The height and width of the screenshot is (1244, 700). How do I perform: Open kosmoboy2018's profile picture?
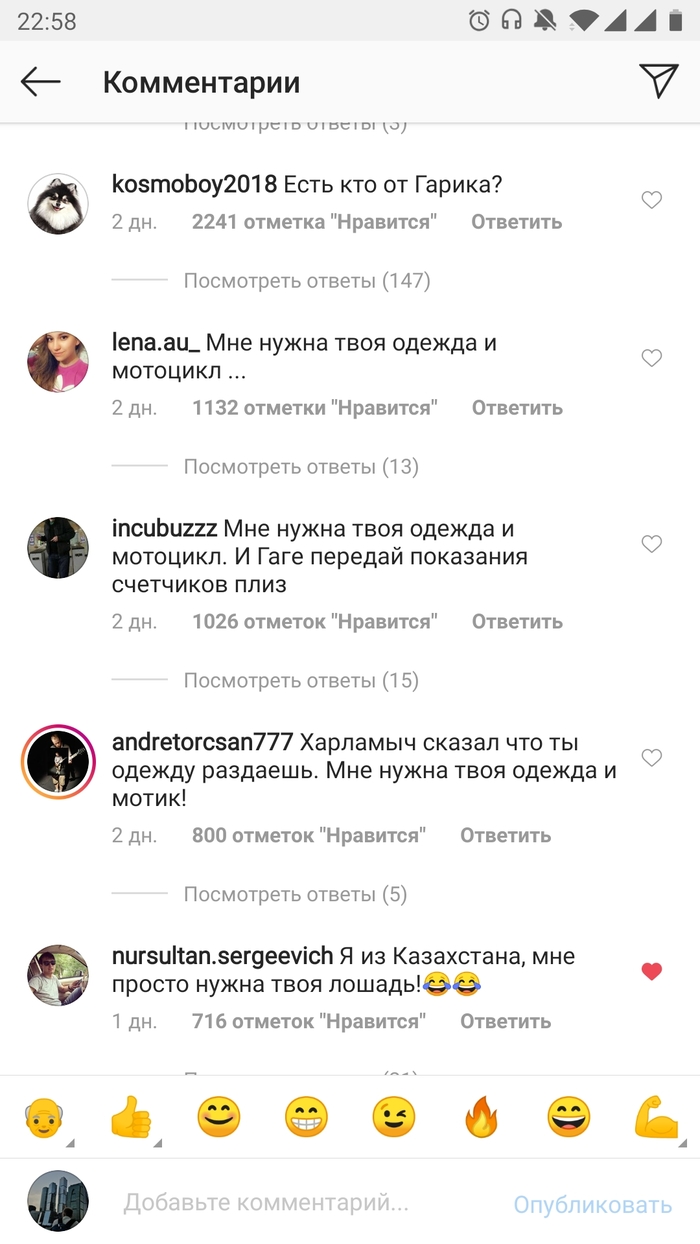58,204
